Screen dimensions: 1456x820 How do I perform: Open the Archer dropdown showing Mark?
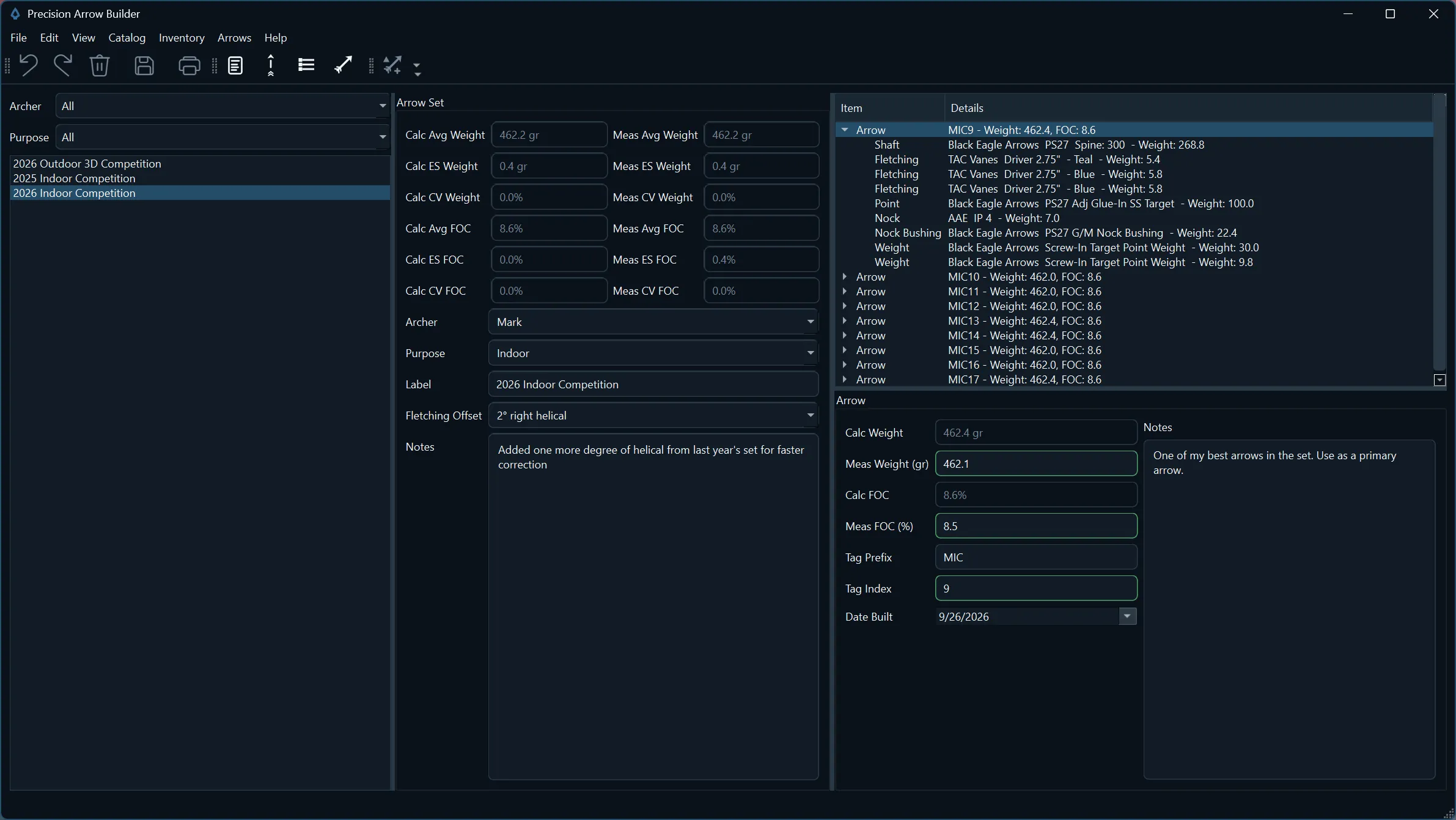point(653,322)
